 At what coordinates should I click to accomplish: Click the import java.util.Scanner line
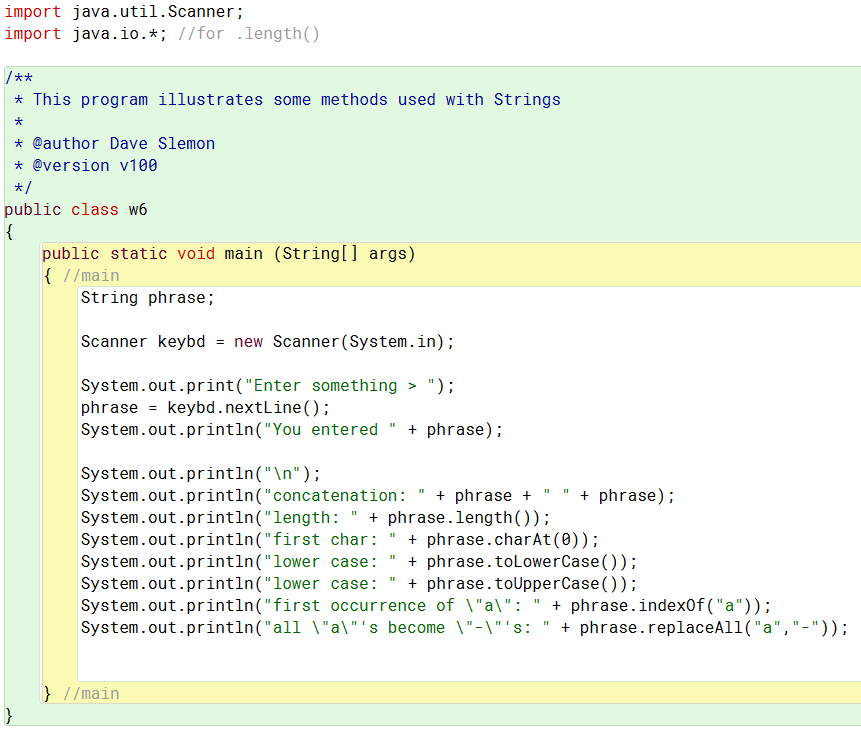[124, 12]
